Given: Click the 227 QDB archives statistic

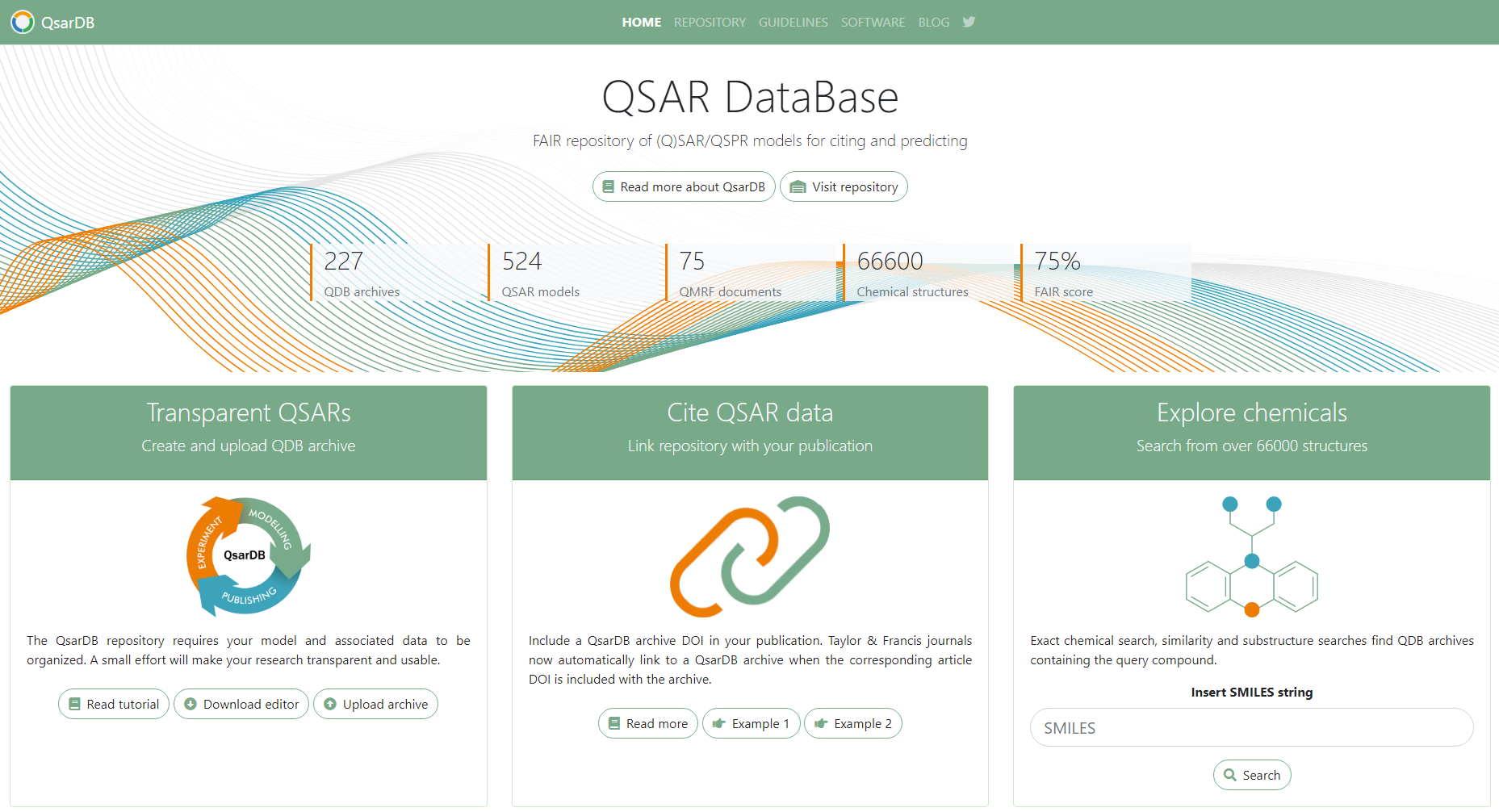Looking at the screenshot, I should pos(396,273).
